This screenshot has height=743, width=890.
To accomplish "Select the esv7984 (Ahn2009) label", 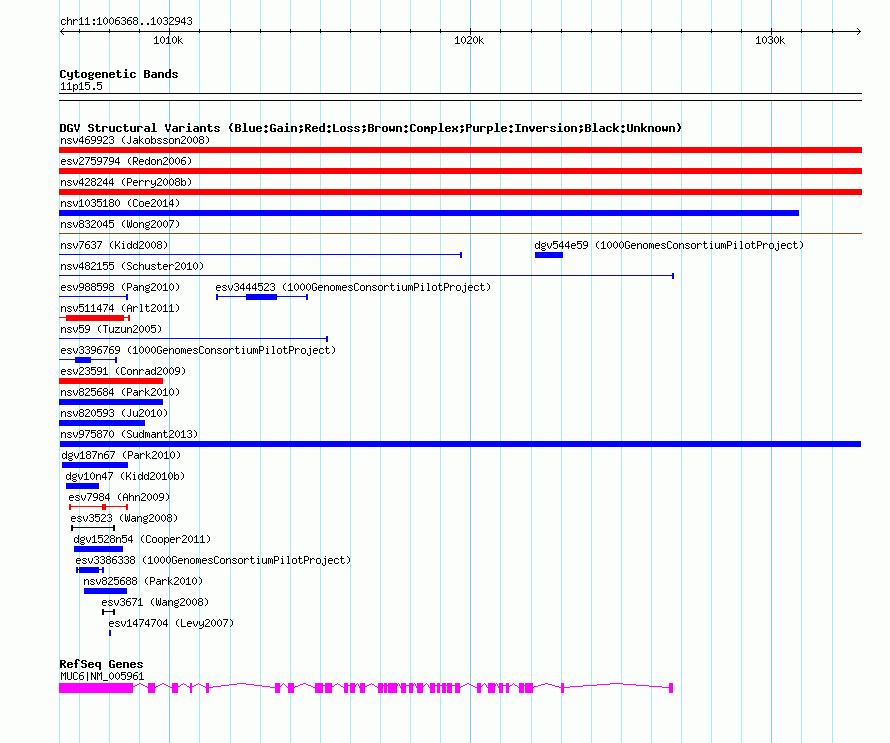I will click(119, 497).
